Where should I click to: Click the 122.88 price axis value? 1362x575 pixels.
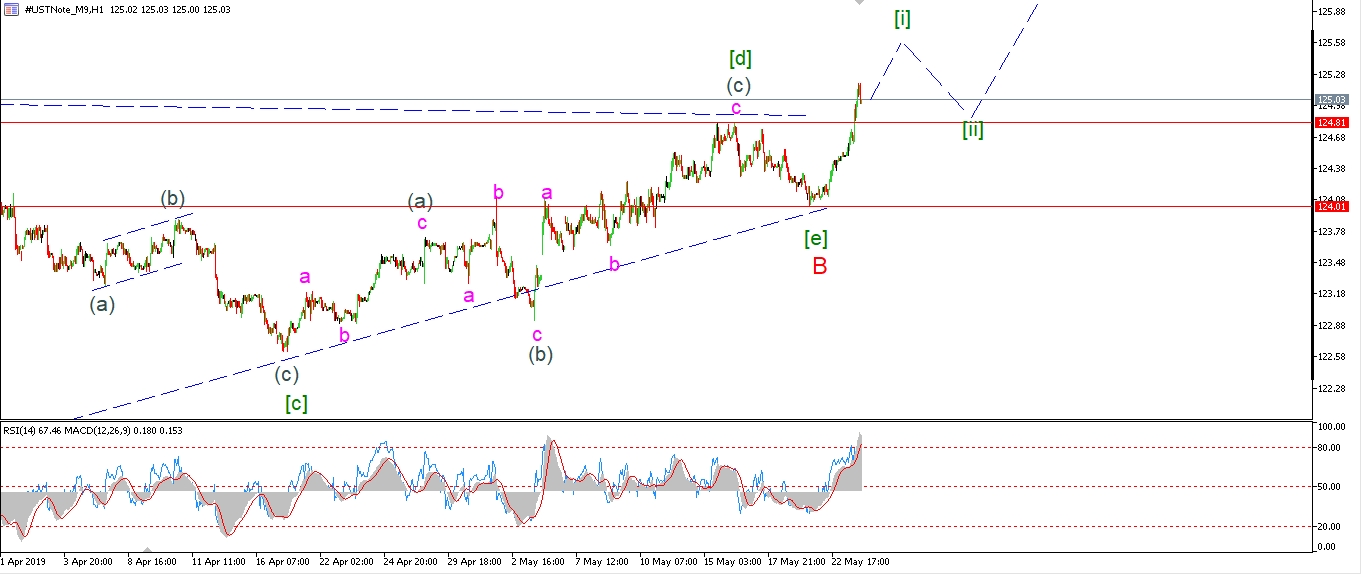point(1331,325)
